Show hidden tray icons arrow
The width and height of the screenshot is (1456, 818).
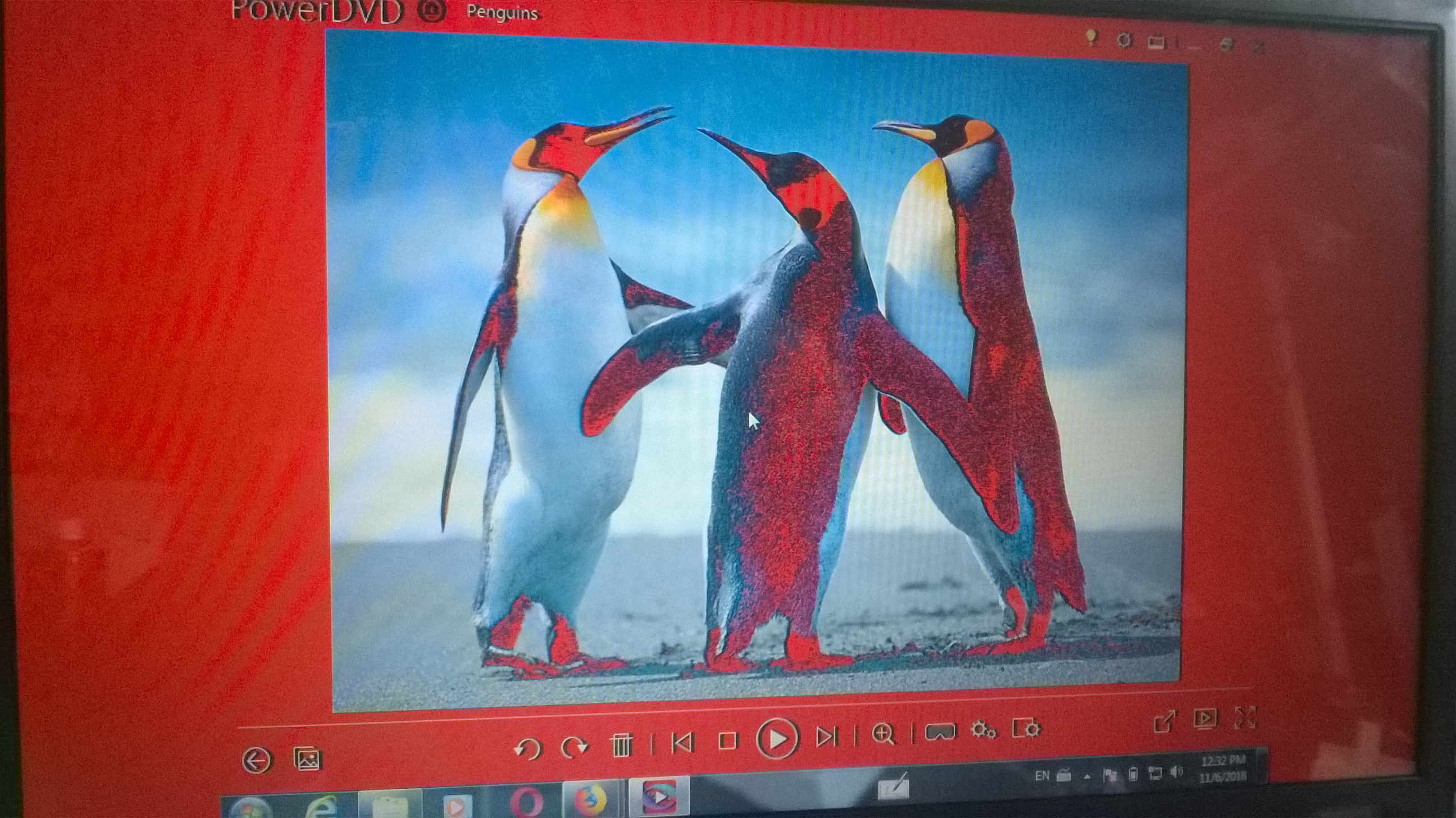click(x=1087, y=777)
